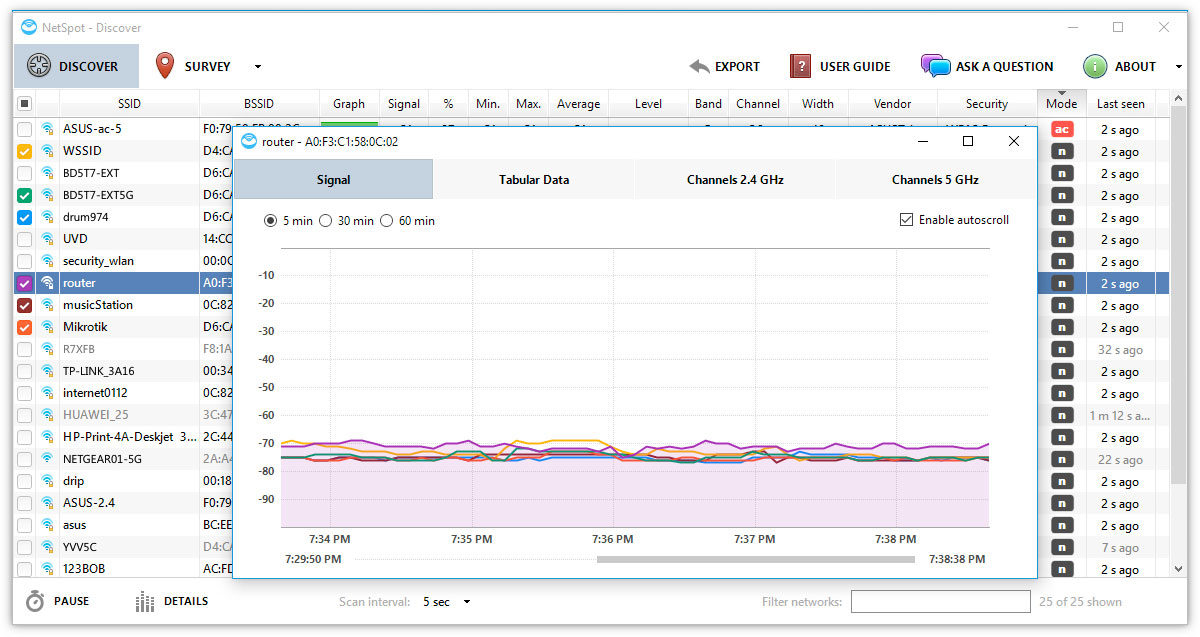
Task: Click the Survey map pin icon
Action: (x=165, y=66)
